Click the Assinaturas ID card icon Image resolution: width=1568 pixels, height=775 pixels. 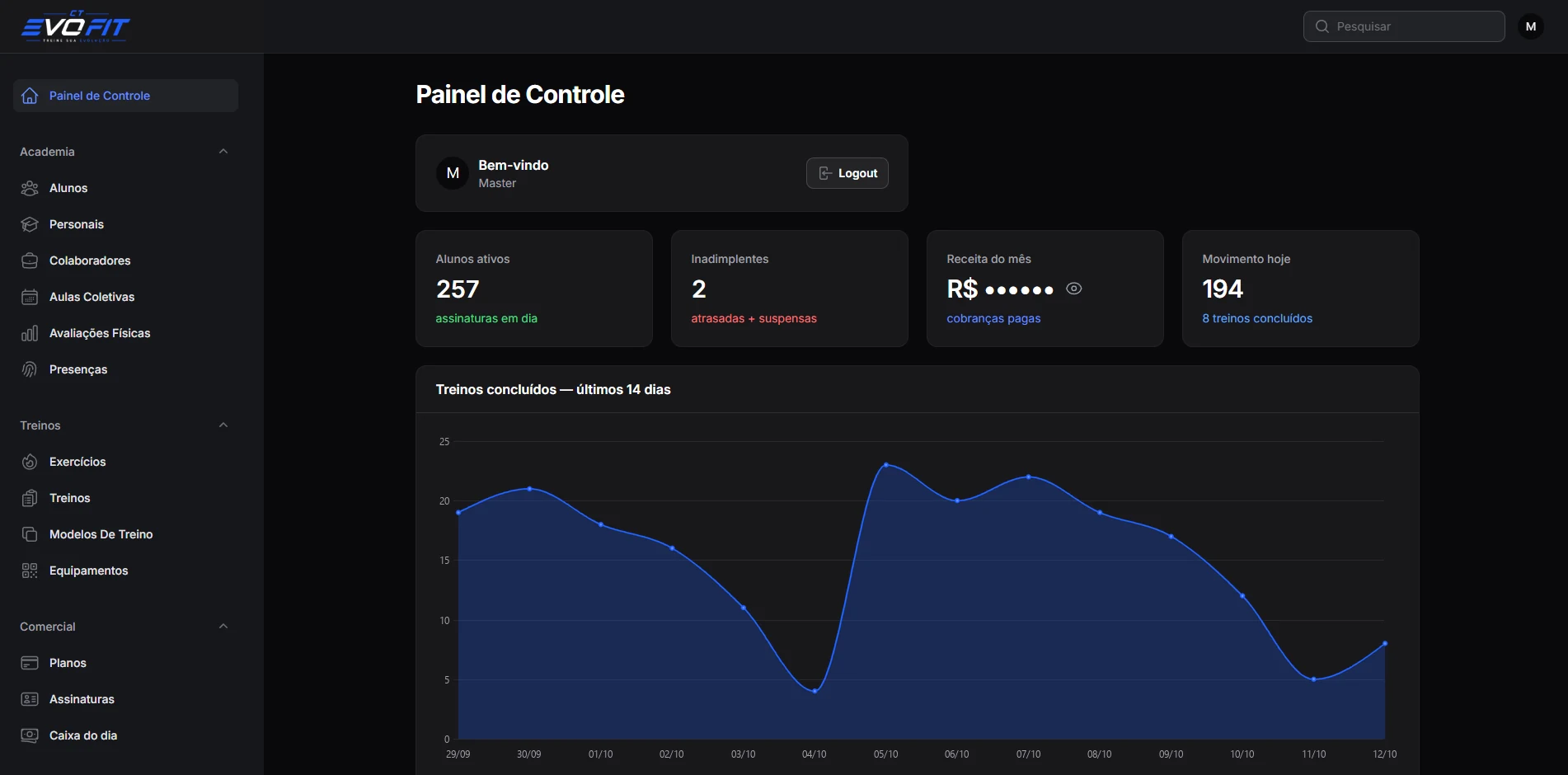click(30, 699)
